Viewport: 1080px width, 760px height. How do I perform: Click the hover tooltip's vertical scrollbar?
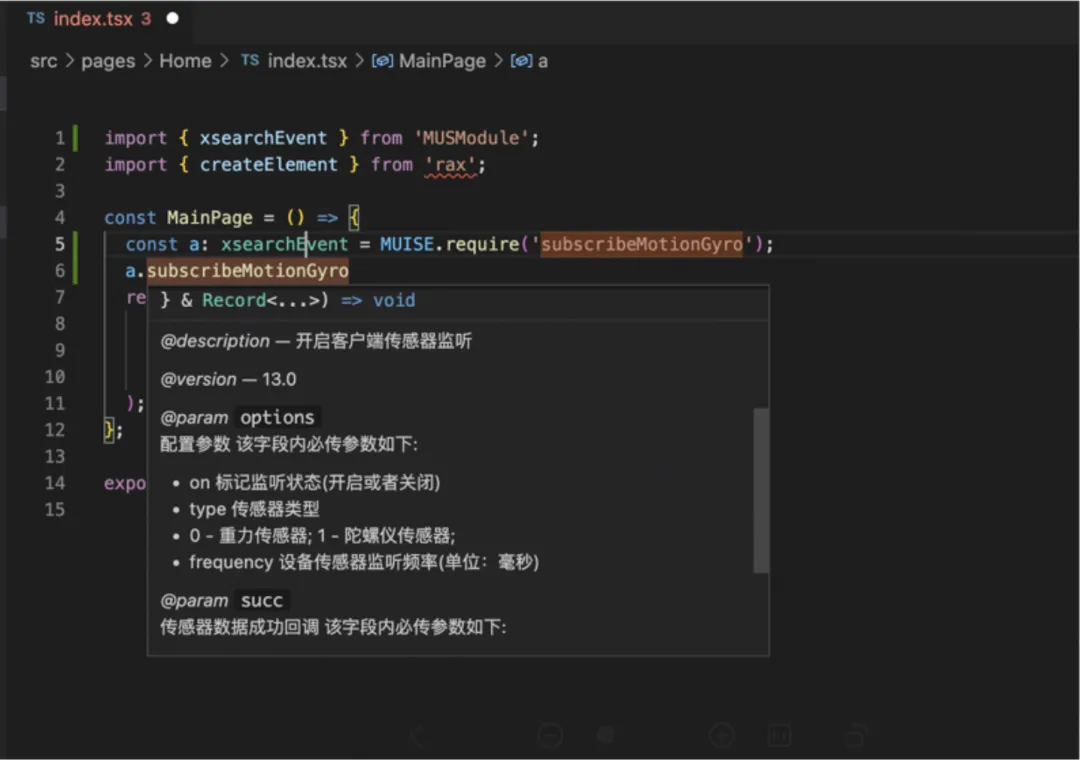pyautogui.click(x=761, y=490)
